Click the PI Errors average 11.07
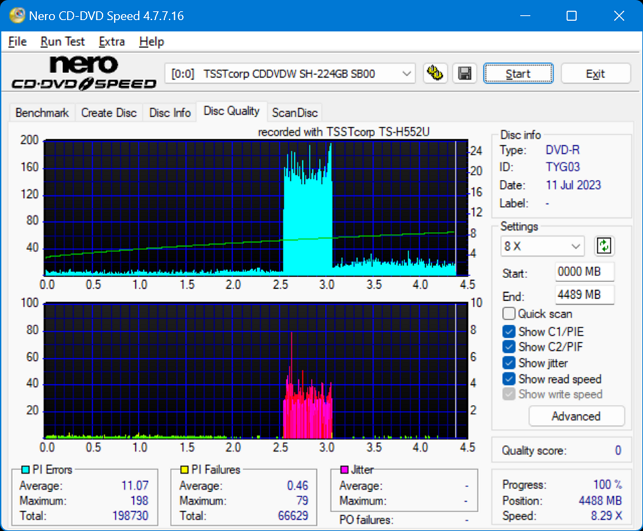Screen dimensions: 643x531 coord(135,485)
